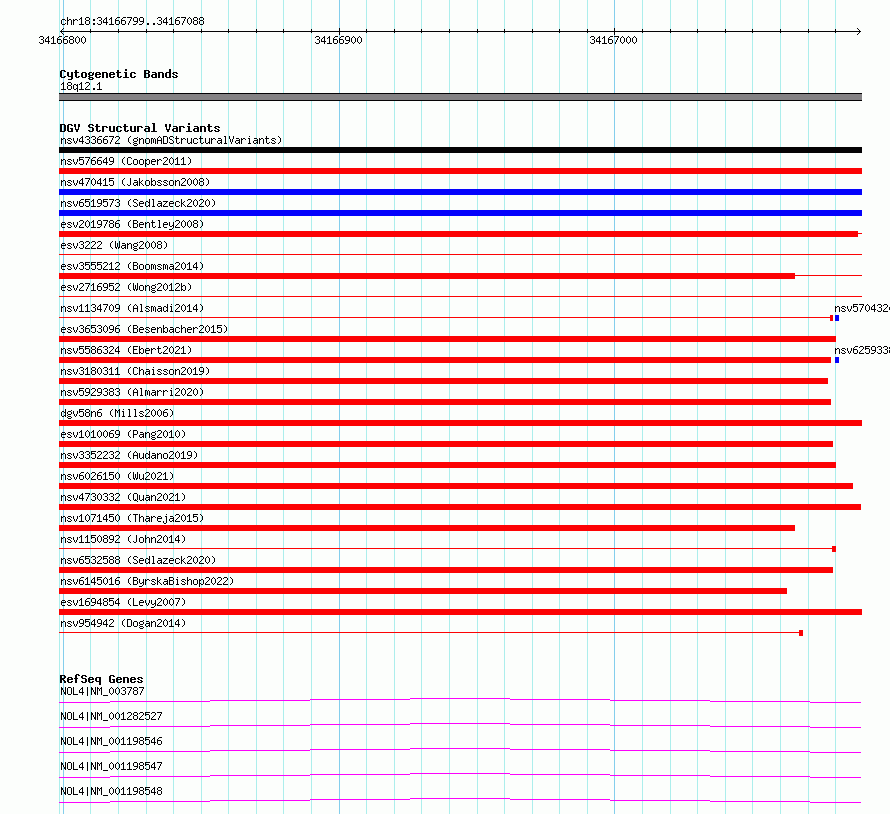The image size is (890, 814).
Task: Select variant nsv1071450 (Thareja2015) label
Action: pos(132,518)
